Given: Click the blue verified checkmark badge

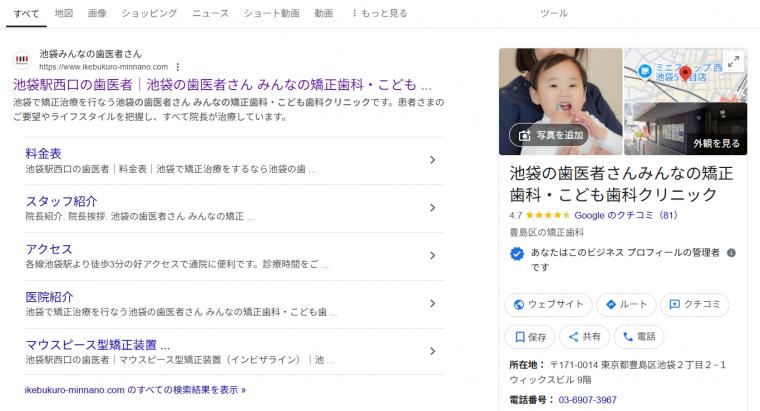Looking at the screenshot, I should (517, 253).
